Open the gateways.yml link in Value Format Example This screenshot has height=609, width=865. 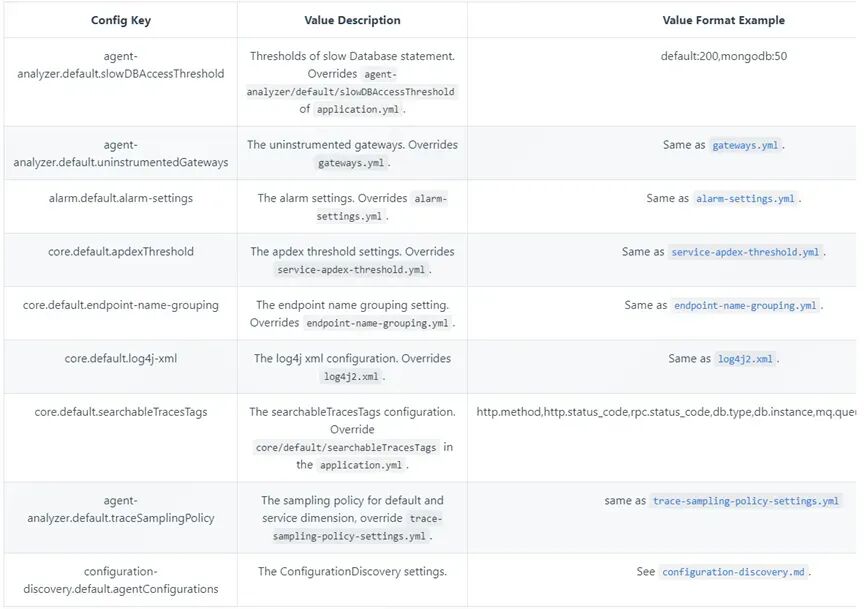tap(745, 145)
